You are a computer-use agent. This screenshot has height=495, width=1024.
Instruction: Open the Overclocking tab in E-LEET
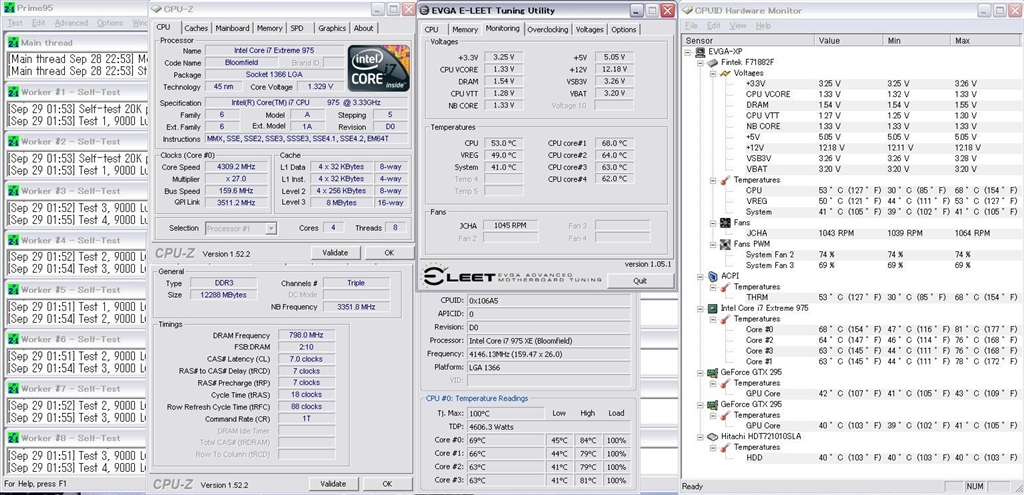pos(548,29)
